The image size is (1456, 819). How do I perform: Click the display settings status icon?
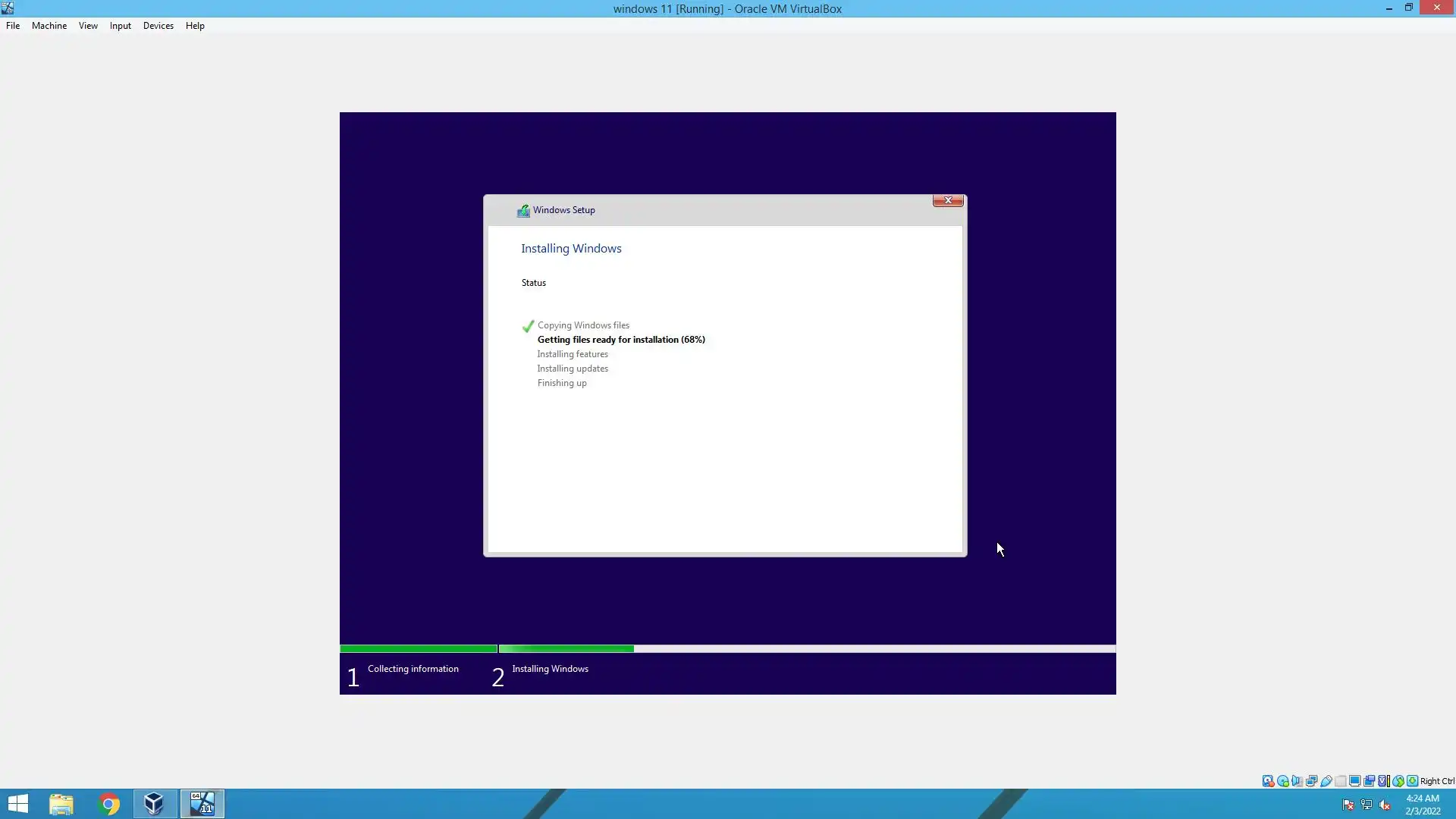tap(1354, 781)
